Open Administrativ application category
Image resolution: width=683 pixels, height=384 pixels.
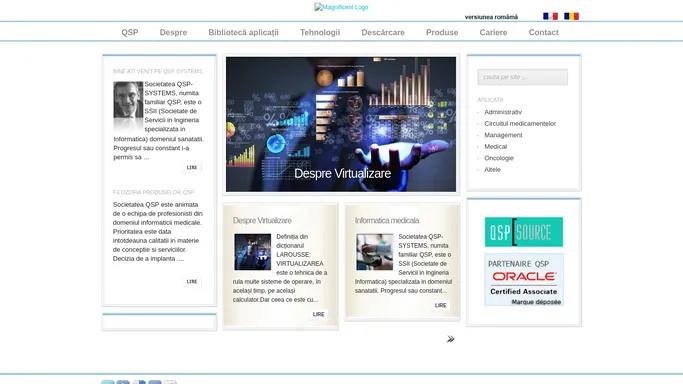pyautogui.click(x=503, y=112)
